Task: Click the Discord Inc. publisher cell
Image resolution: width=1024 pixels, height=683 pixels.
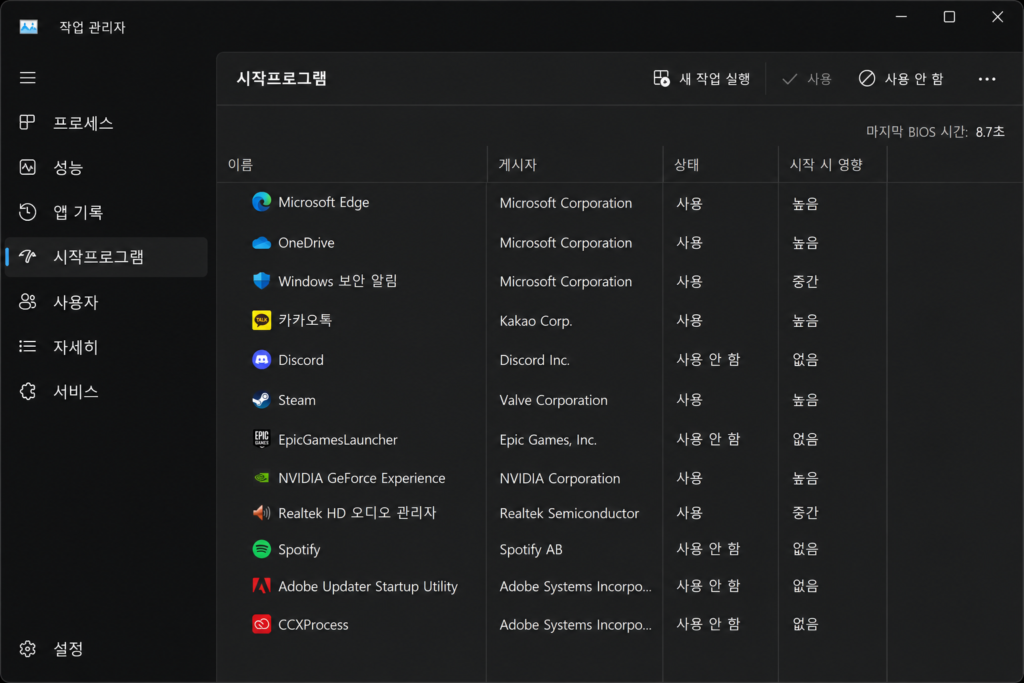Action: point(534,360)
